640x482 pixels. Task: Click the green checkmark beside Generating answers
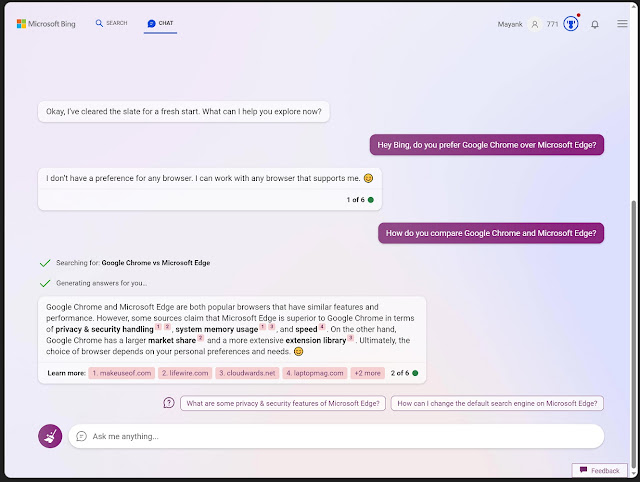tap(45, 283)
